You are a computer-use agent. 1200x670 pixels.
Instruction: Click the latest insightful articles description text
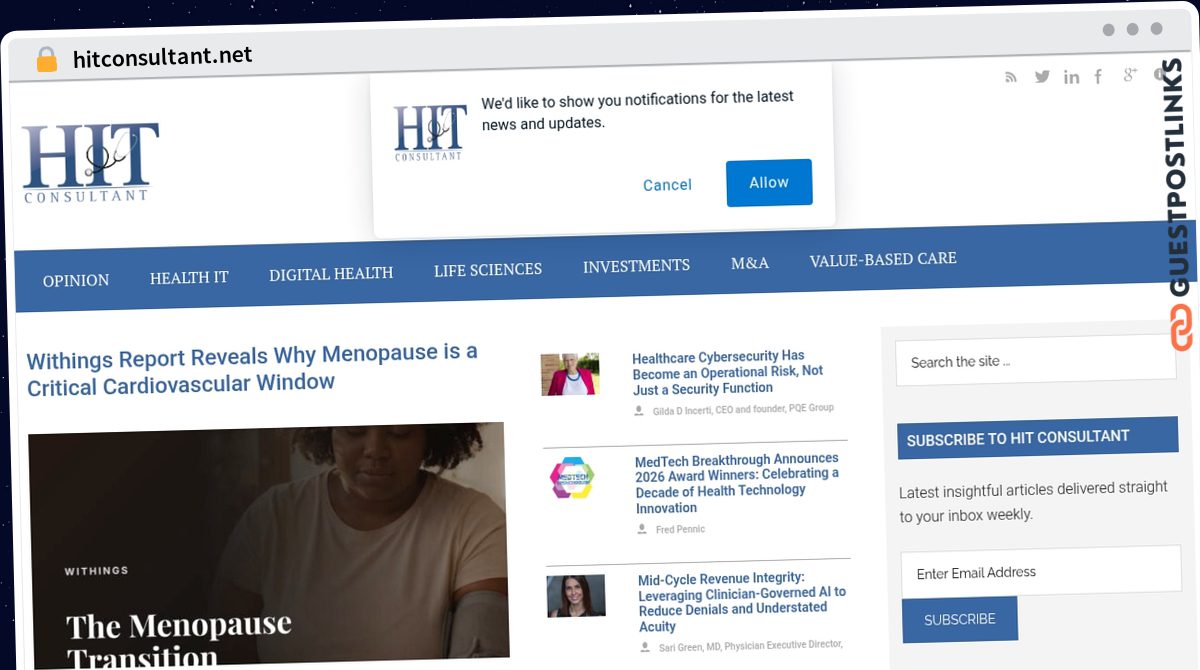(1033, 501)
